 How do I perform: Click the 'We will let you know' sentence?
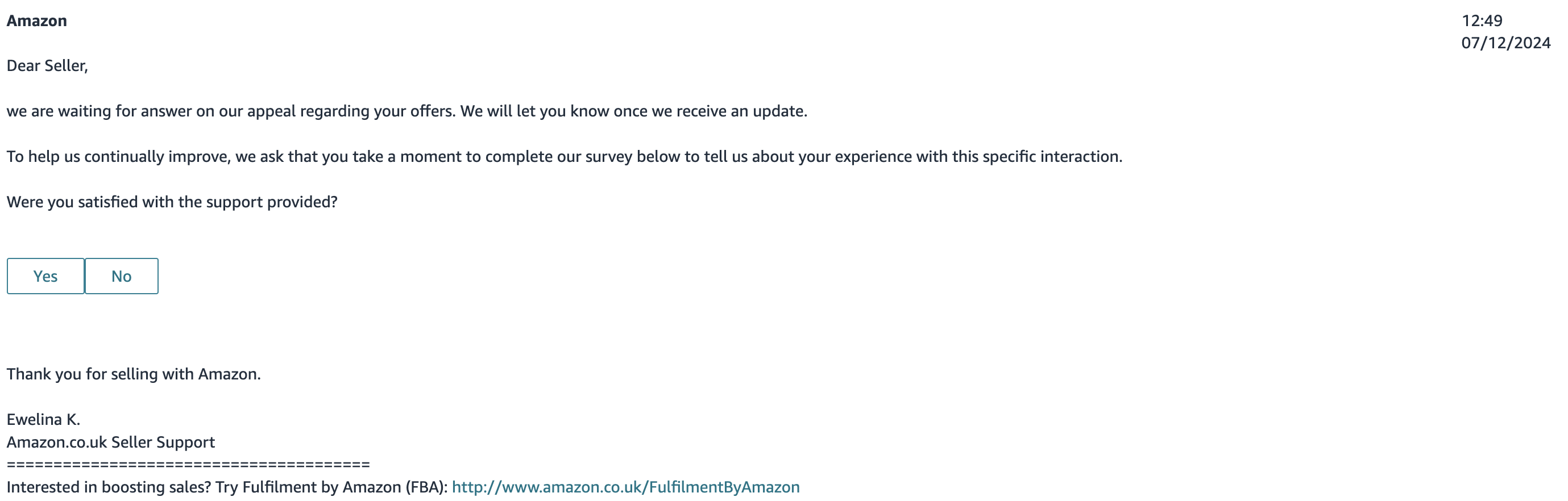634,111
